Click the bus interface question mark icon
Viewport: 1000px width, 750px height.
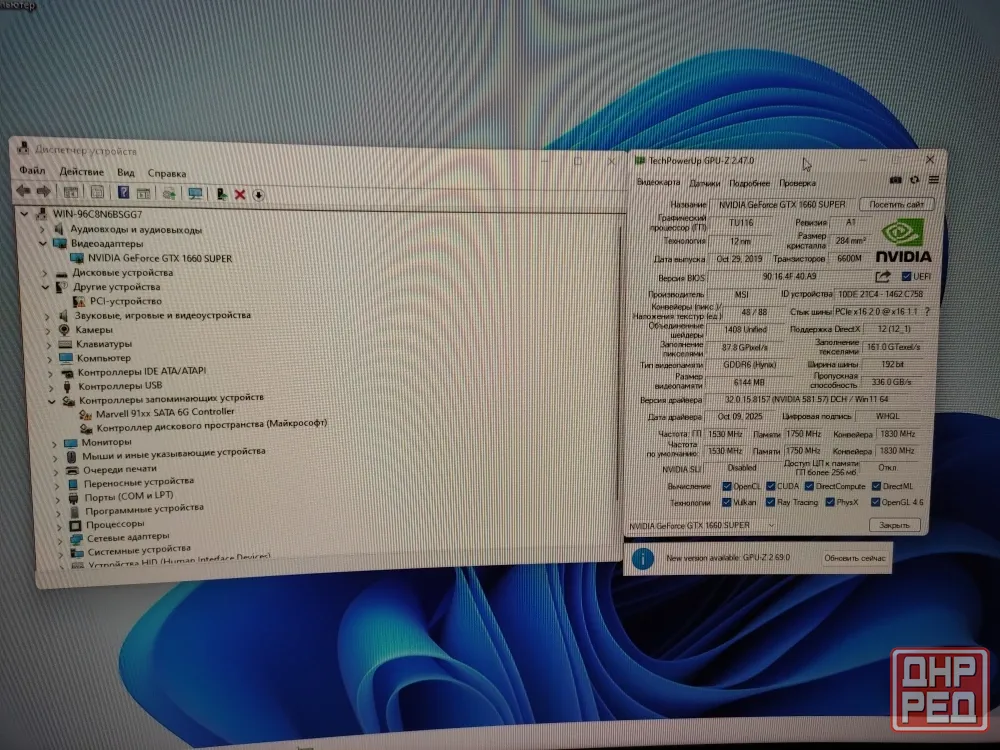tap(927, 311)
